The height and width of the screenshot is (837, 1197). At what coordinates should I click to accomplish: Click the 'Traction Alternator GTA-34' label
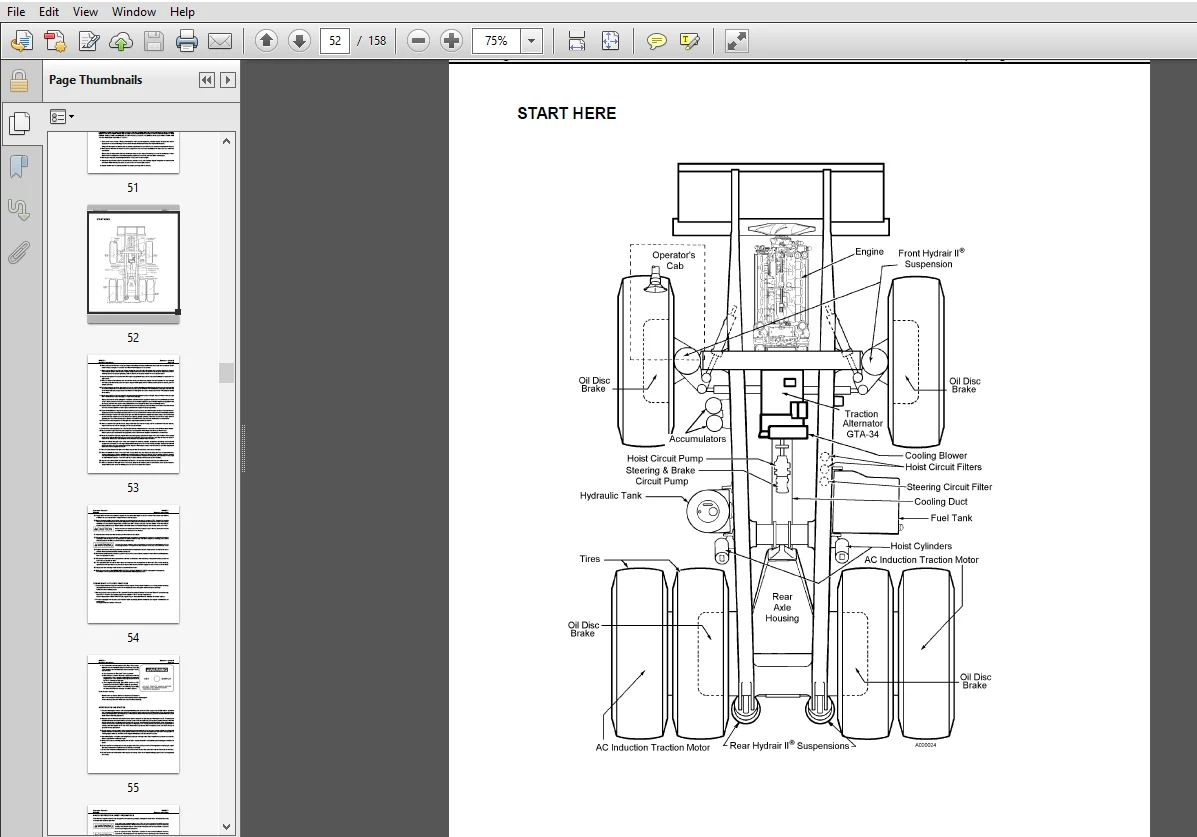click(862, 424)
